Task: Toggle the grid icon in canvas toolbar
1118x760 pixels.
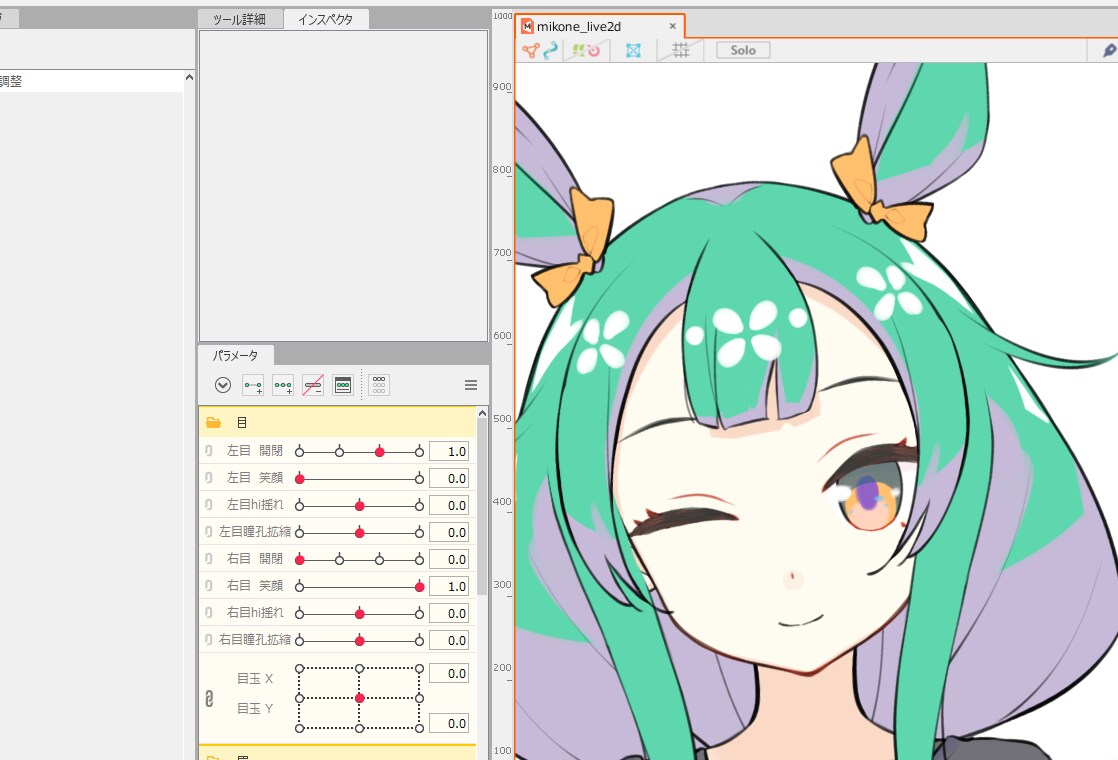Action: tap(681, 50)
